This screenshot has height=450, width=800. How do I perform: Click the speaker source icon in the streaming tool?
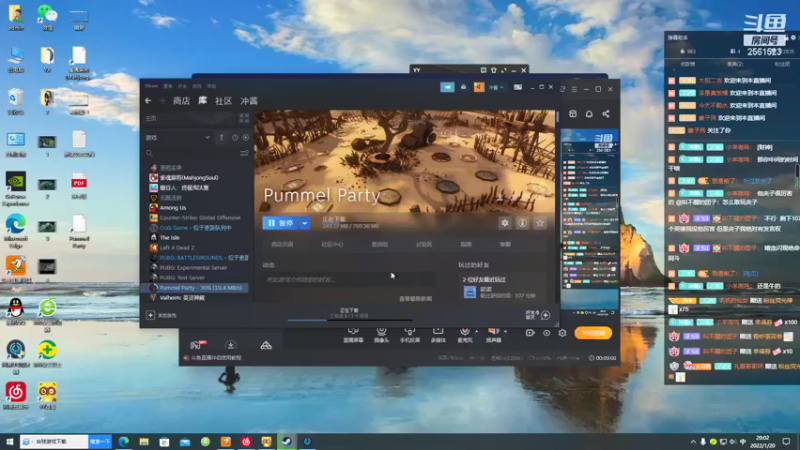coord(493,333)
